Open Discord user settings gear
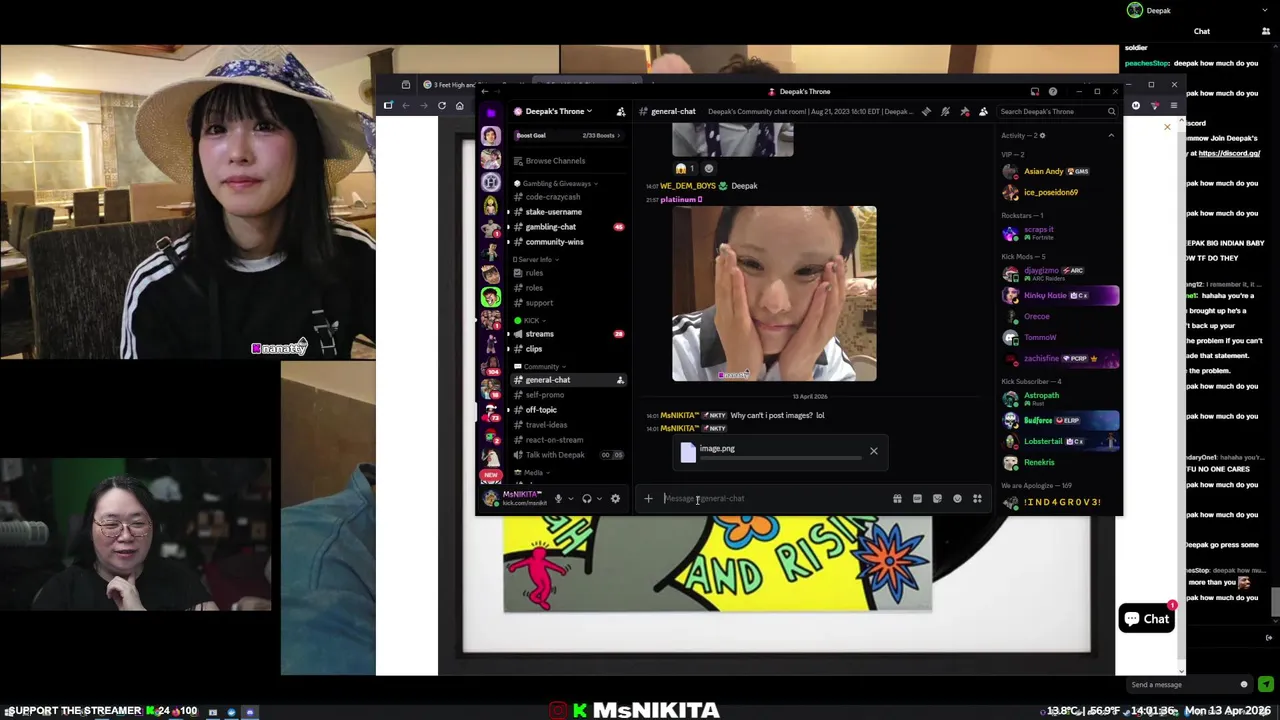1280x720 pixels. pyautogui.click(x=615, y=498)
